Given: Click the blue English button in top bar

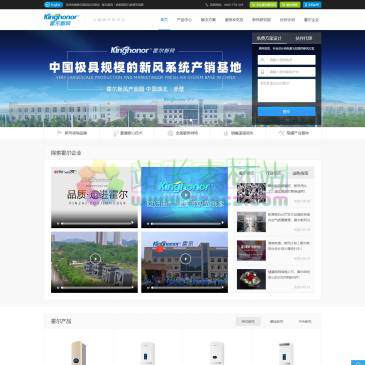Looking at the screenshot, I should (53, 5).
